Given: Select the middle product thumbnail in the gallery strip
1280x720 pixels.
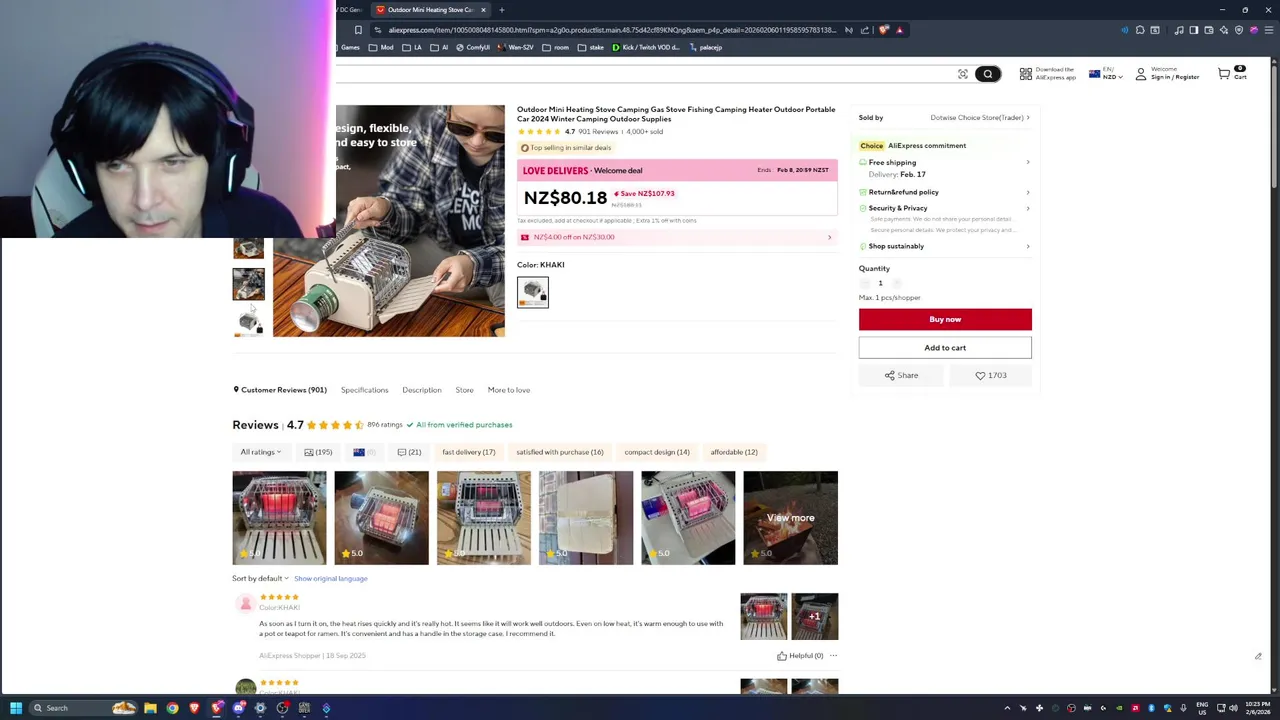Looking at the screenshot, I should click(x=249, y=284).
